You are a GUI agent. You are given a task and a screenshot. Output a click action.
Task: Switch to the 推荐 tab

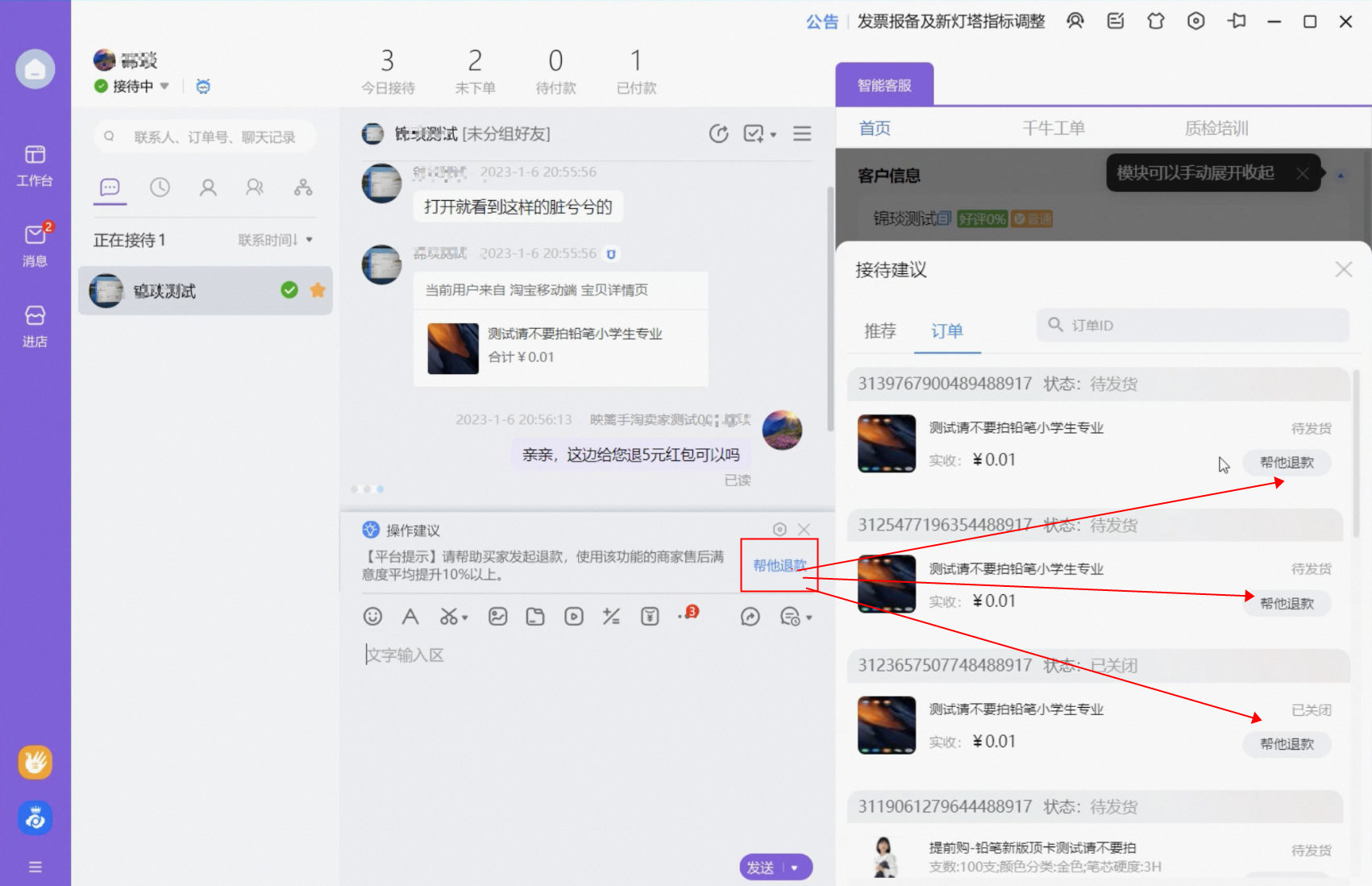pos(879,331)
